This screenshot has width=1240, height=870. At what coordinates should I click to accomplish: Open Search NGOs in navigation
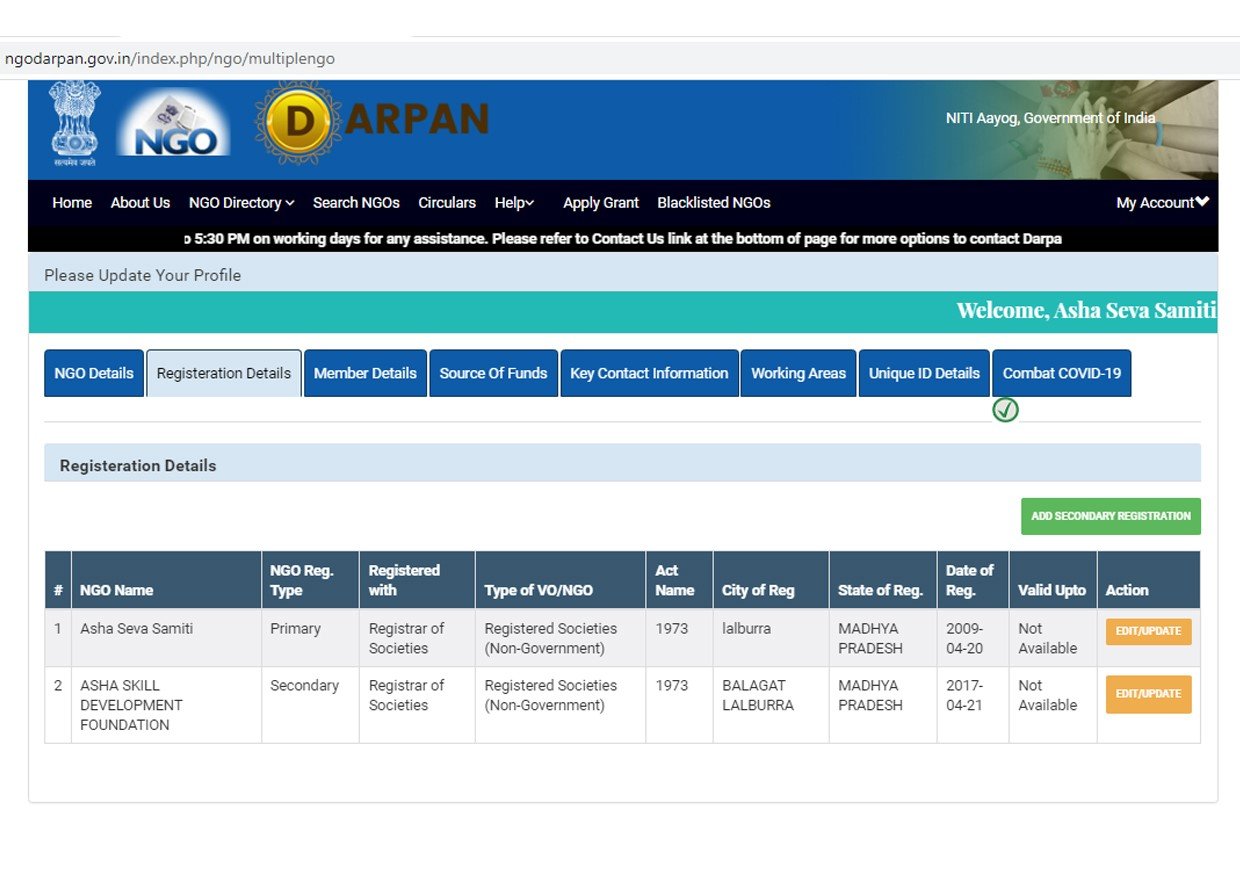click(356, 203)
